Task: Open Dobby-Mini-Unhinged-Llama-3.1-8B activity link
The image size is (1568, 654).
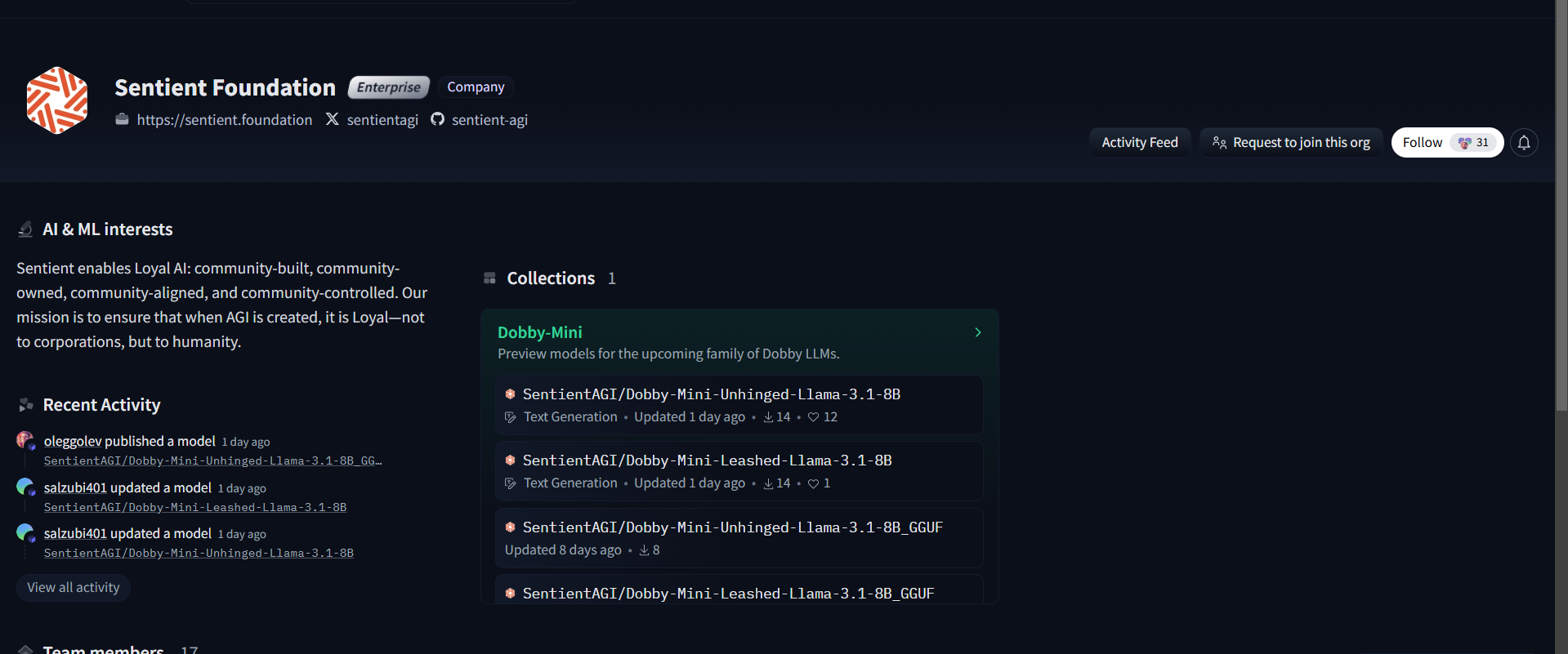Action: point(199,553)
